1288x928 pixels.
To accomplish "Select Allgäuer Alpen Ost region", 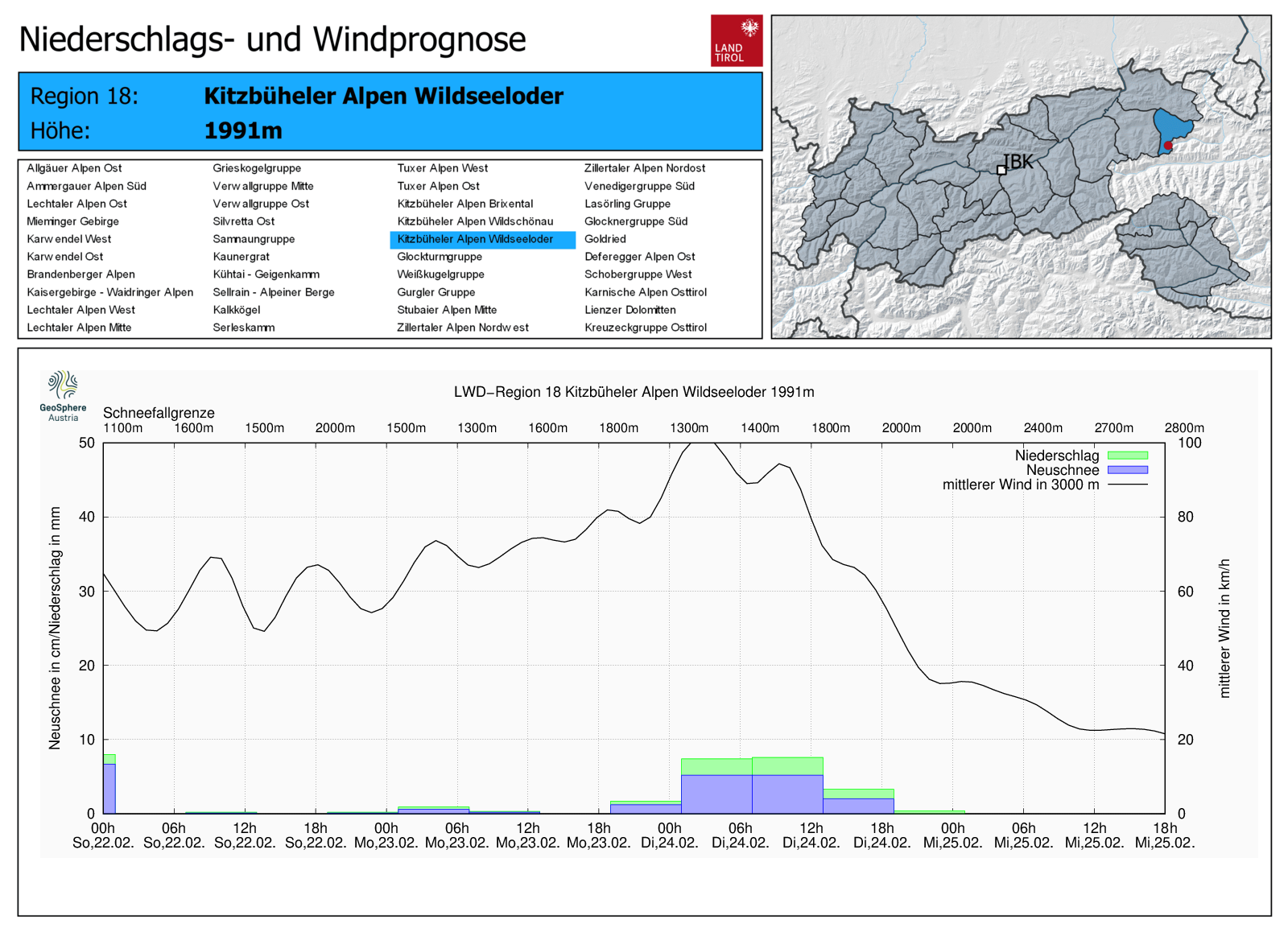I will (74, 168).
